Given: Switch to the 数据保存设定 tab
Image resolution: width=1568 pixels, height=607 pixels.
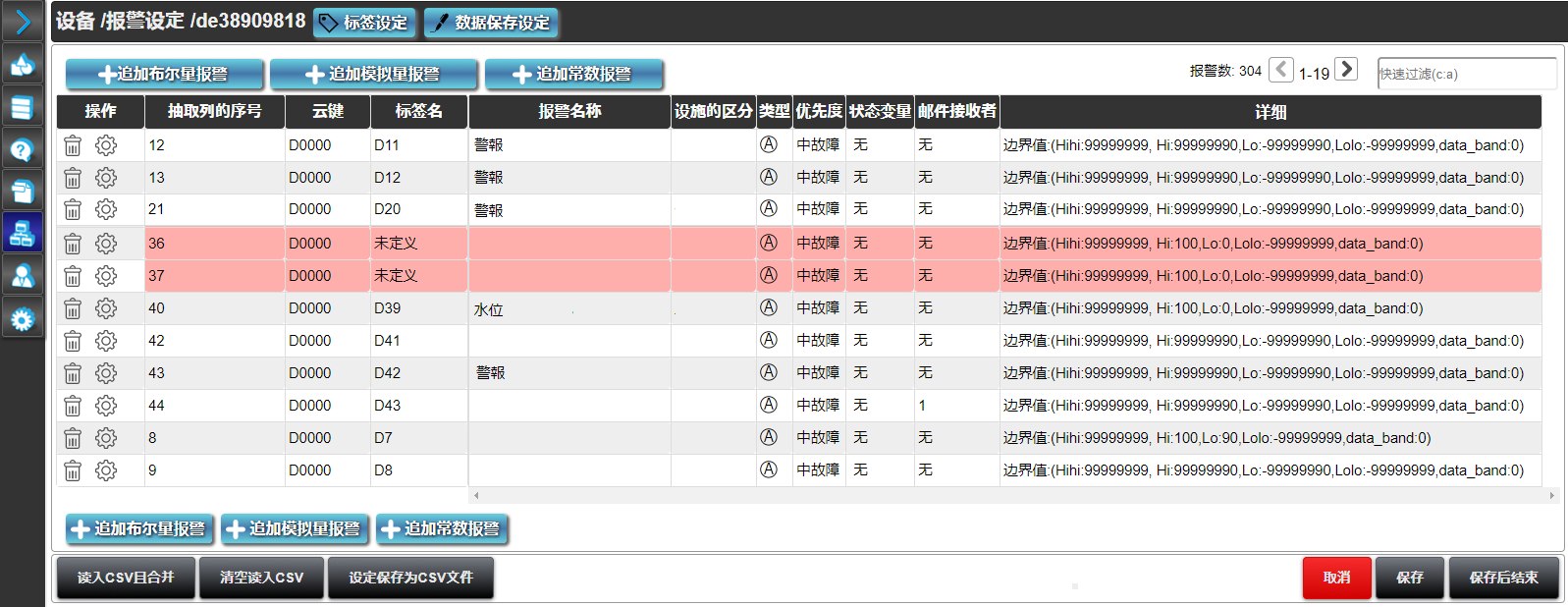Looking at the screenshot, I should (x=491, y=23).
